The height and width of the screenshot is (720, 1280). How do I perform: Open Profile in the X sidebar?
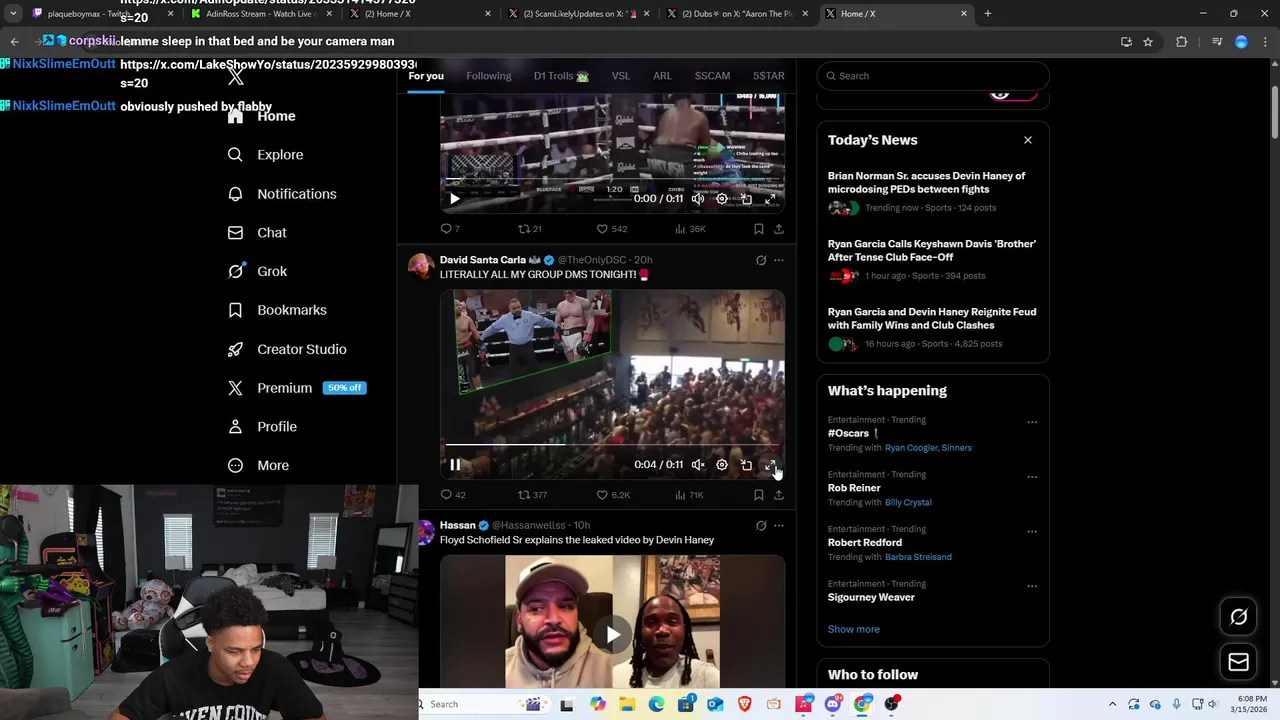(x=262, y=427)
